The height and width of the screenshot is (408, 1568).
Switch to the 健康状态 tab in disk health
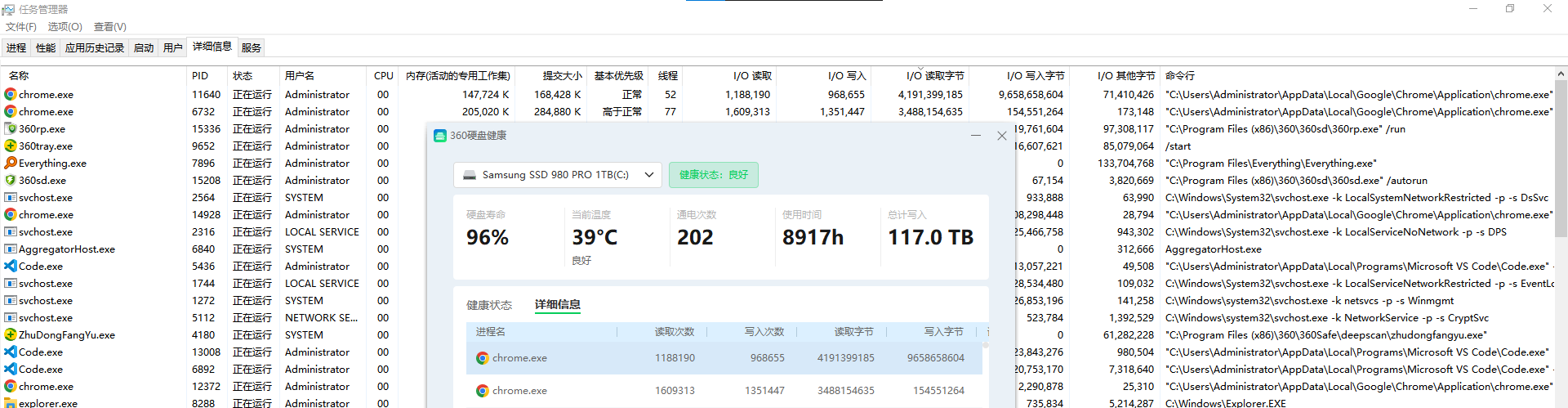coord(488,305)
